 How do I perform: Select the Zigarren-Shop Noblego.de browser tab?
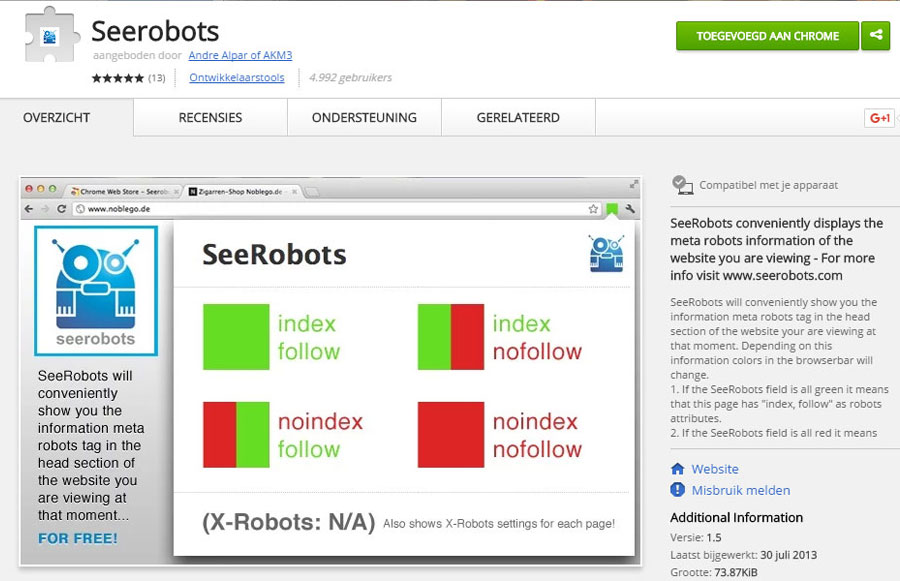point(241,192)
